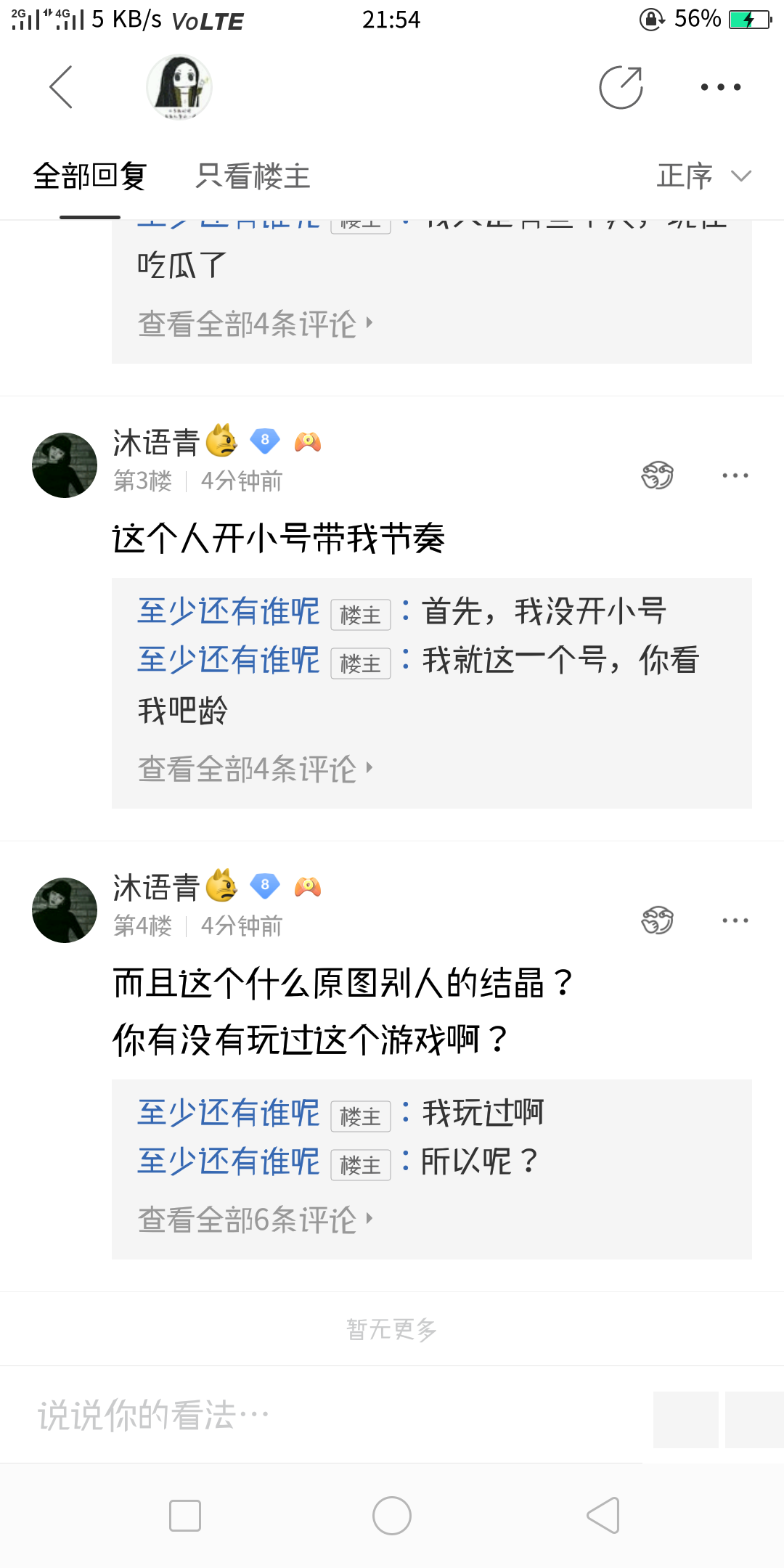Select the 全部回复 tab
Screen dimensions: 784x1568
pos(90,176)
